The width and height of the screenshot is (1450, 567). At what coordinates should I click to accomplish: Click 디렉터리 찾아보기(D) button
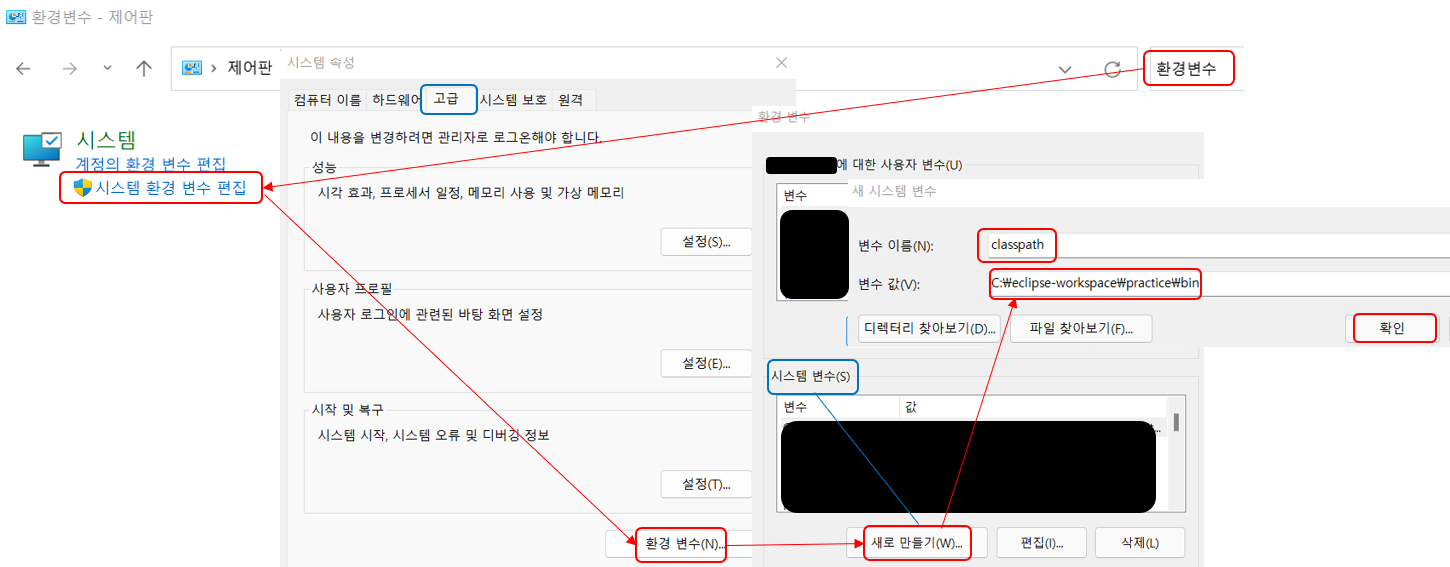pyautogui.click(x=931, y=328)
